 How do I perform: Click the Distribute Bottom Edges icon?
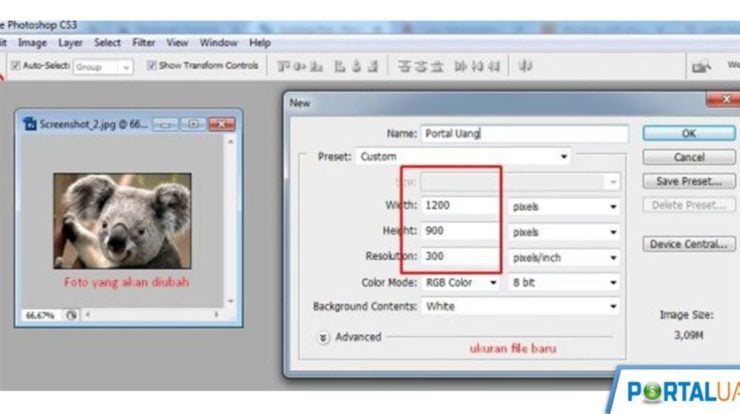pos(437,67)
